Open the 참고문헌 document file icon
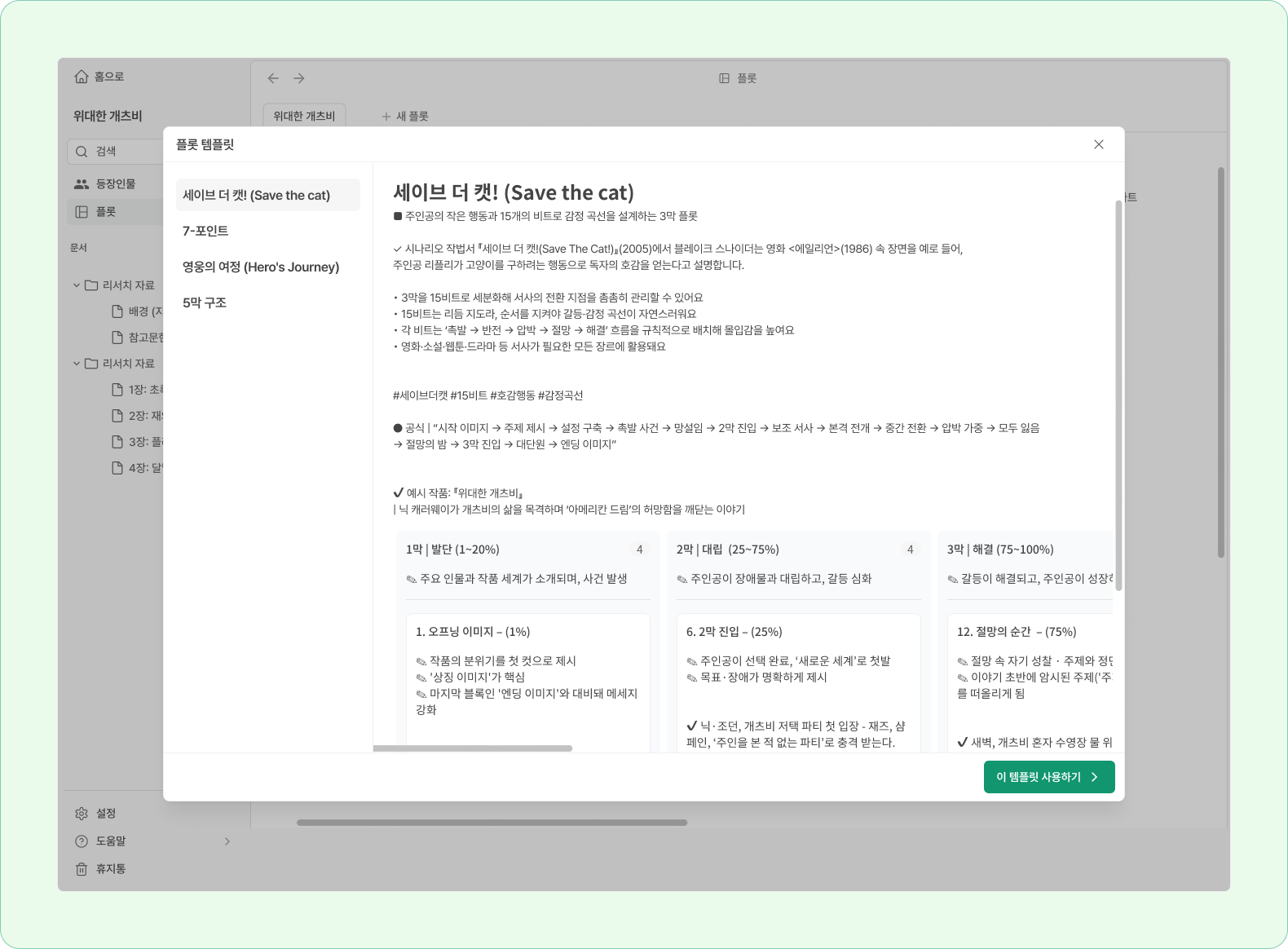 (x=117, y=338)
